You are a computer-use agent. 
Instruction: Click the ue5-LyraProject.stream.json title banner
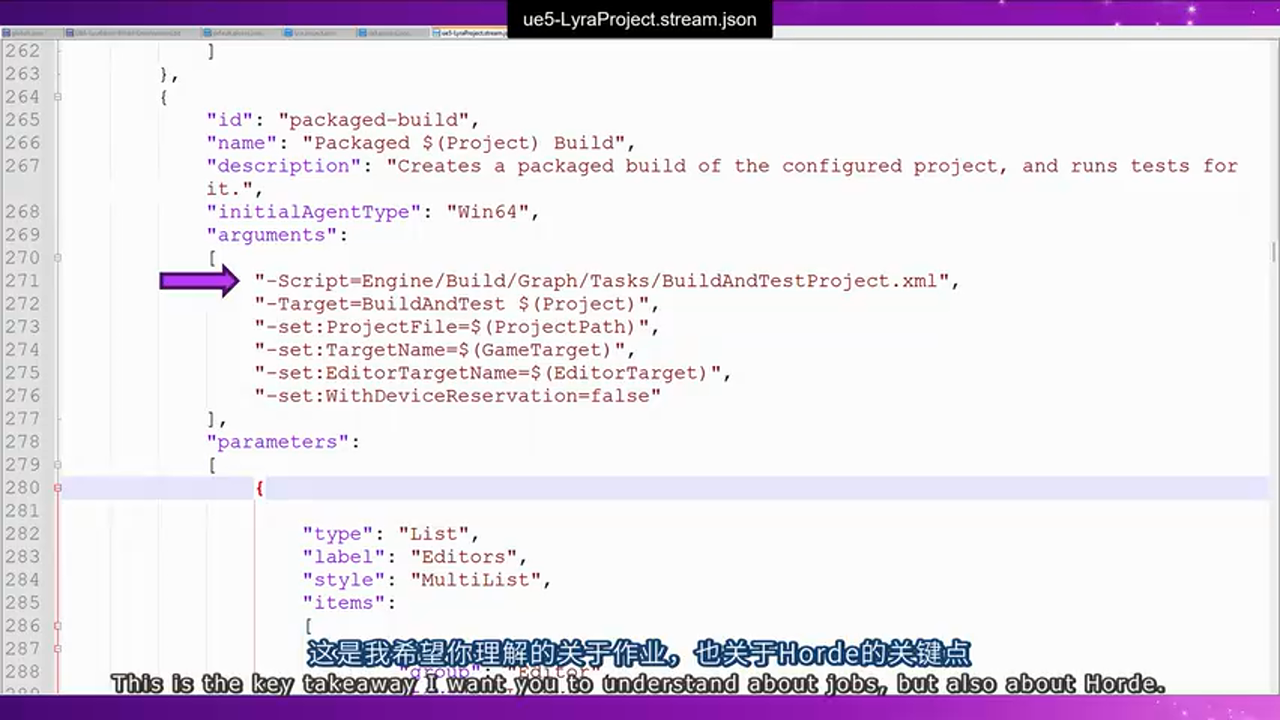click(640, 18)
